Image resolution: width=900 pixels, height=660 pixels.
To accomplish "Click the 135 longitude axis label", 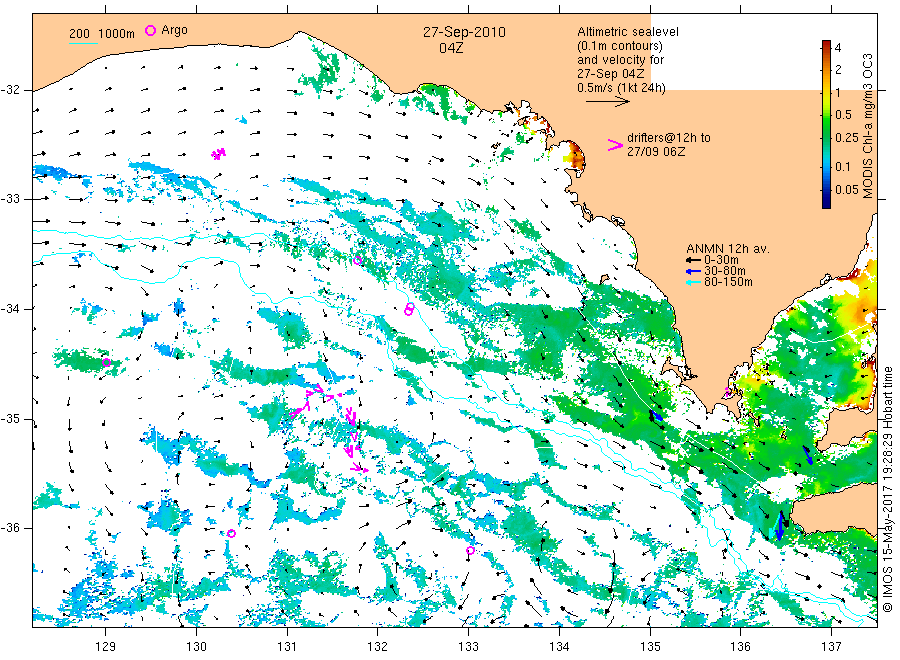I will (x=650, y=647).
